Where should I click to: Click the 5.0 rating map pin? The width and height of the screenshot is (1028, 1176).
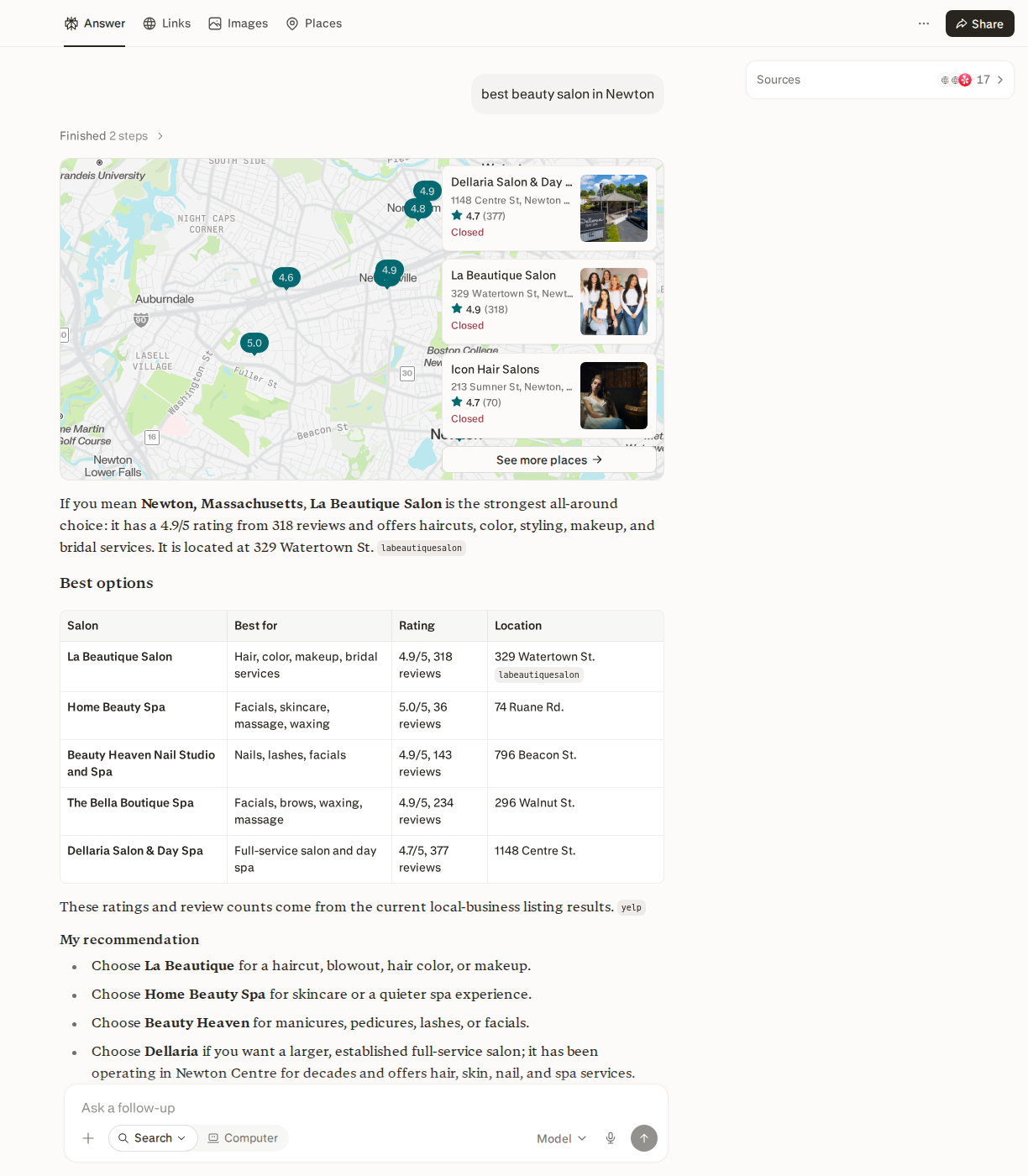pyautogui.click(x=254, y=344)
